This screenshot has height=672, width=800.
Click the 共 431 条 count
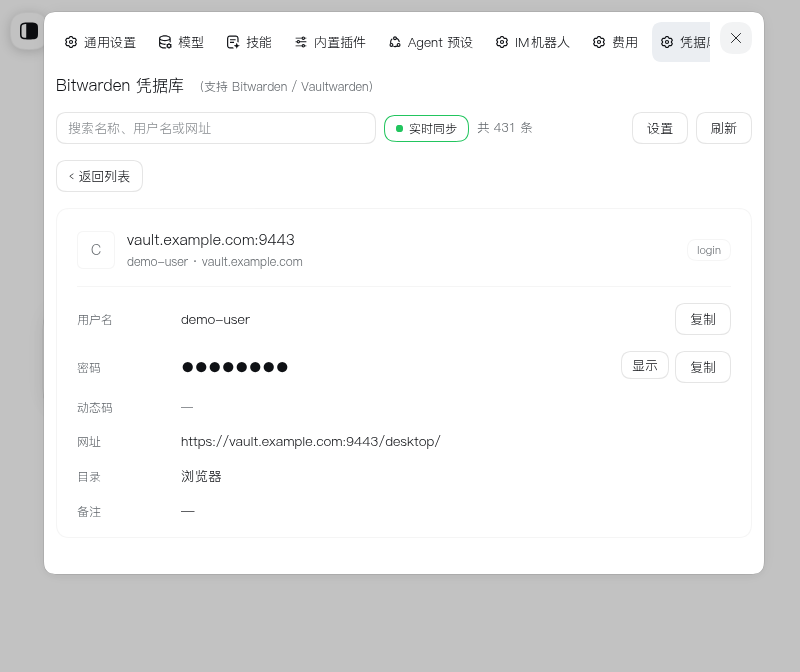coord(505,128)
